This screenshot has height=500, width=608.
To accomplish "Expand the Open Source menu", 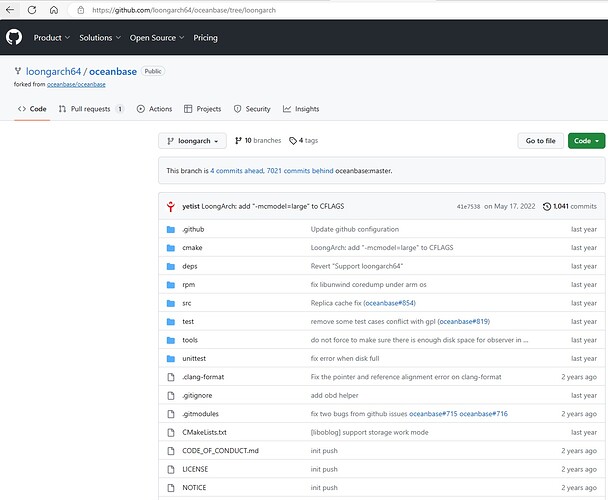I will [x=157, y=38].
